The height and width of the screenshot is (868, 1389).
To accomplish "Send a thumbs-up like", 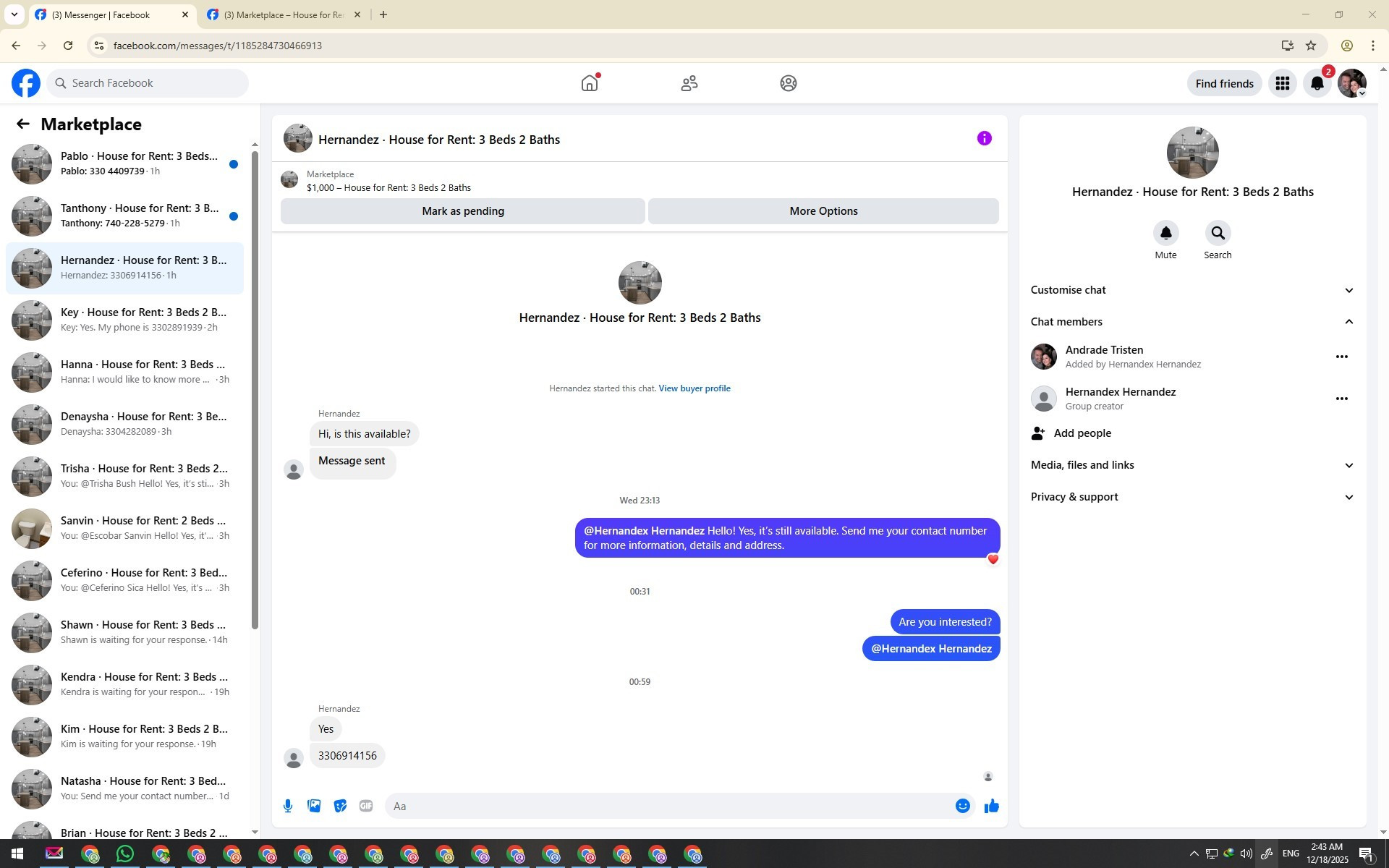I will [991, 806].
